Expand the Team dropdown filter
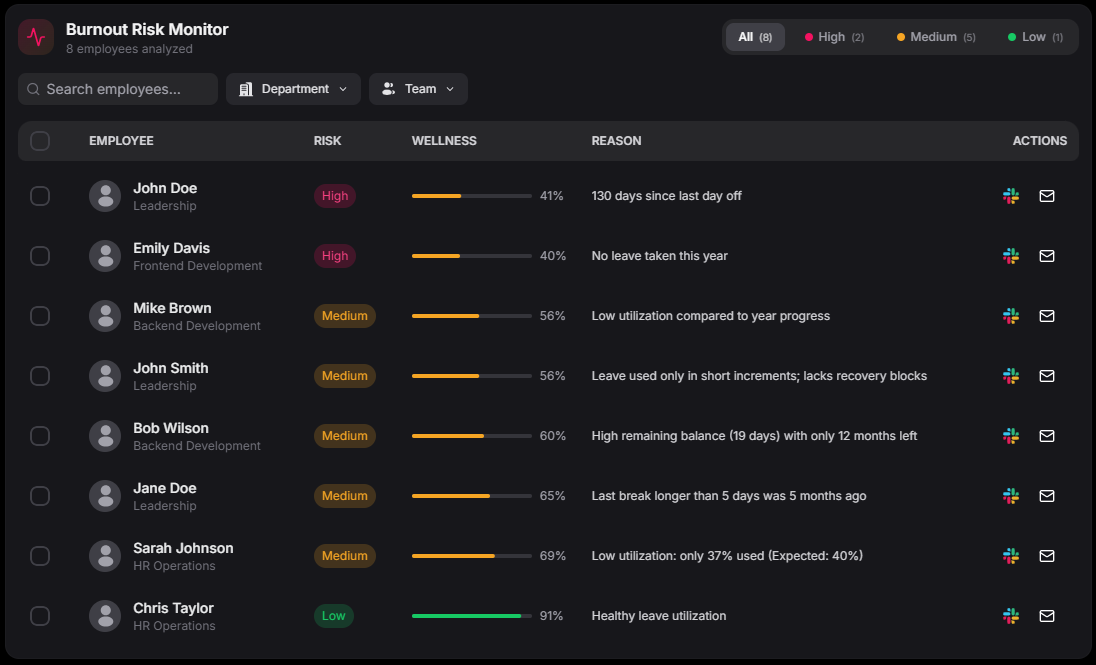 [x=418, y=89]
